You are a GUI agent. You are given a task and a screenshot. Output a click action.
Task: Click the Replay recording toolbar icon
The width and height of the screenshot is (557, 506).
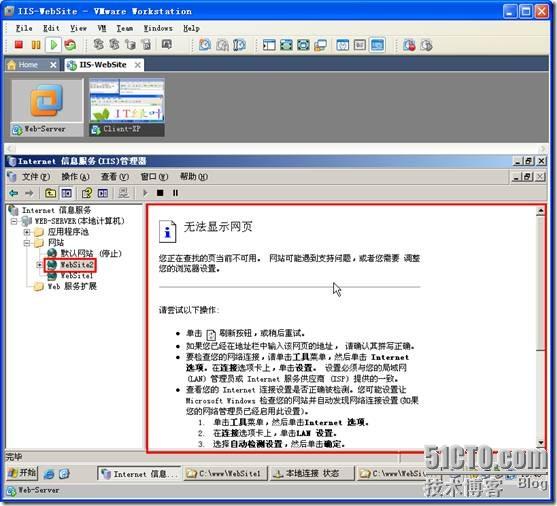coord(426,45)
